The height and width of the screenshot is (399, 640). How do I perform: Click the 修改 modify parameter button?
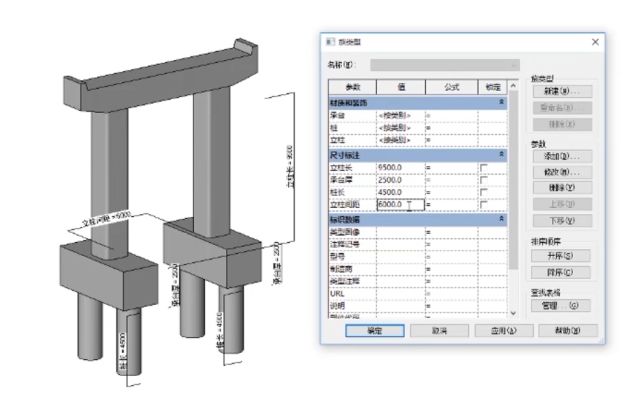pos(562,172)
